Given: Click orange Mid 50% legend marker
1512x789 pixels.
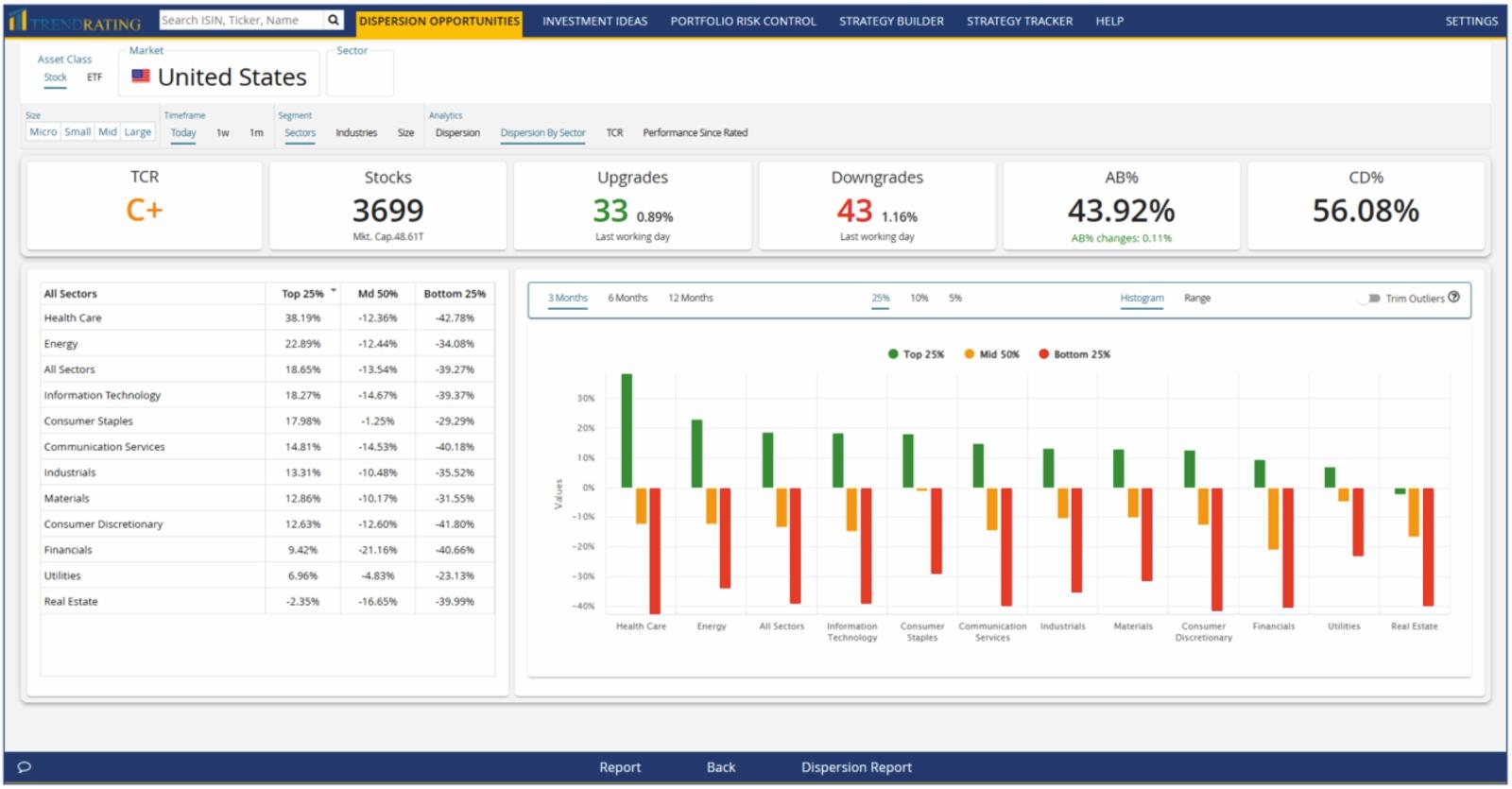Looking at the screenshot, I should click(969, 354).
